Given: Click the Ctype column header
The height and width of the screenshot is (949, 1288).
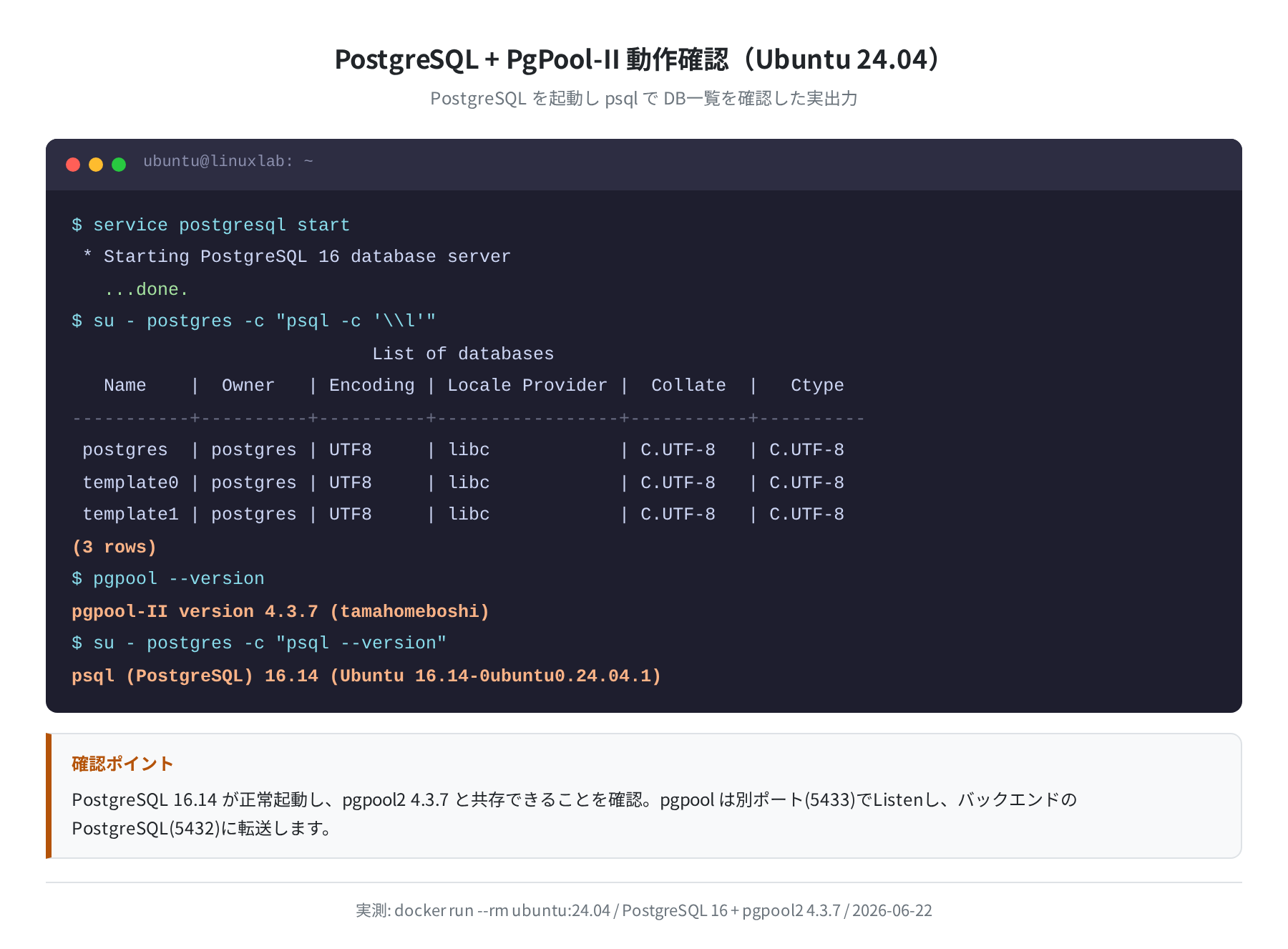Looking at the screenshot, I should coord(817,386).
